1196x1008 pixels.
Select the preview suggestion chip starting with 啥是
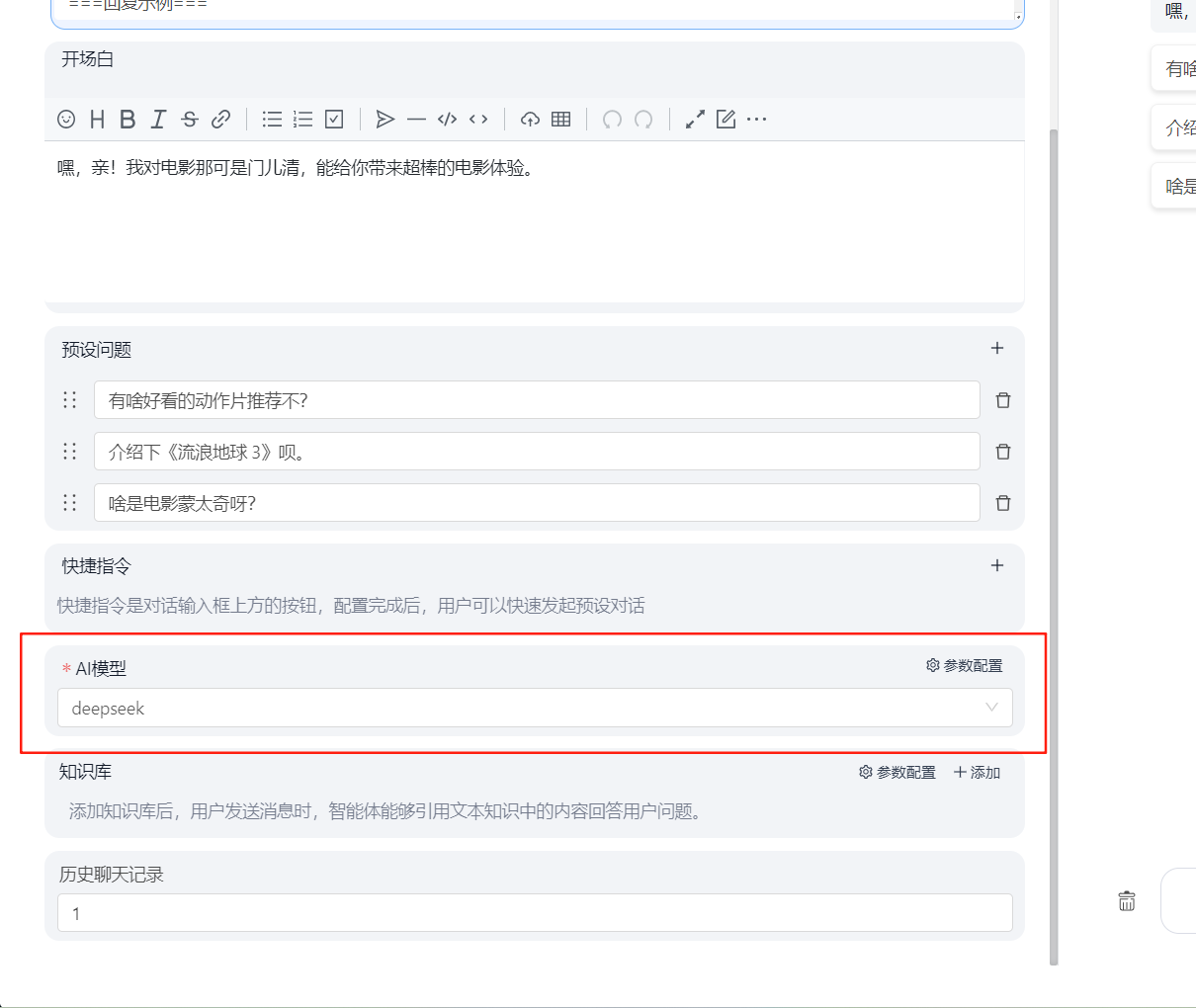(x=1174, y=186)
